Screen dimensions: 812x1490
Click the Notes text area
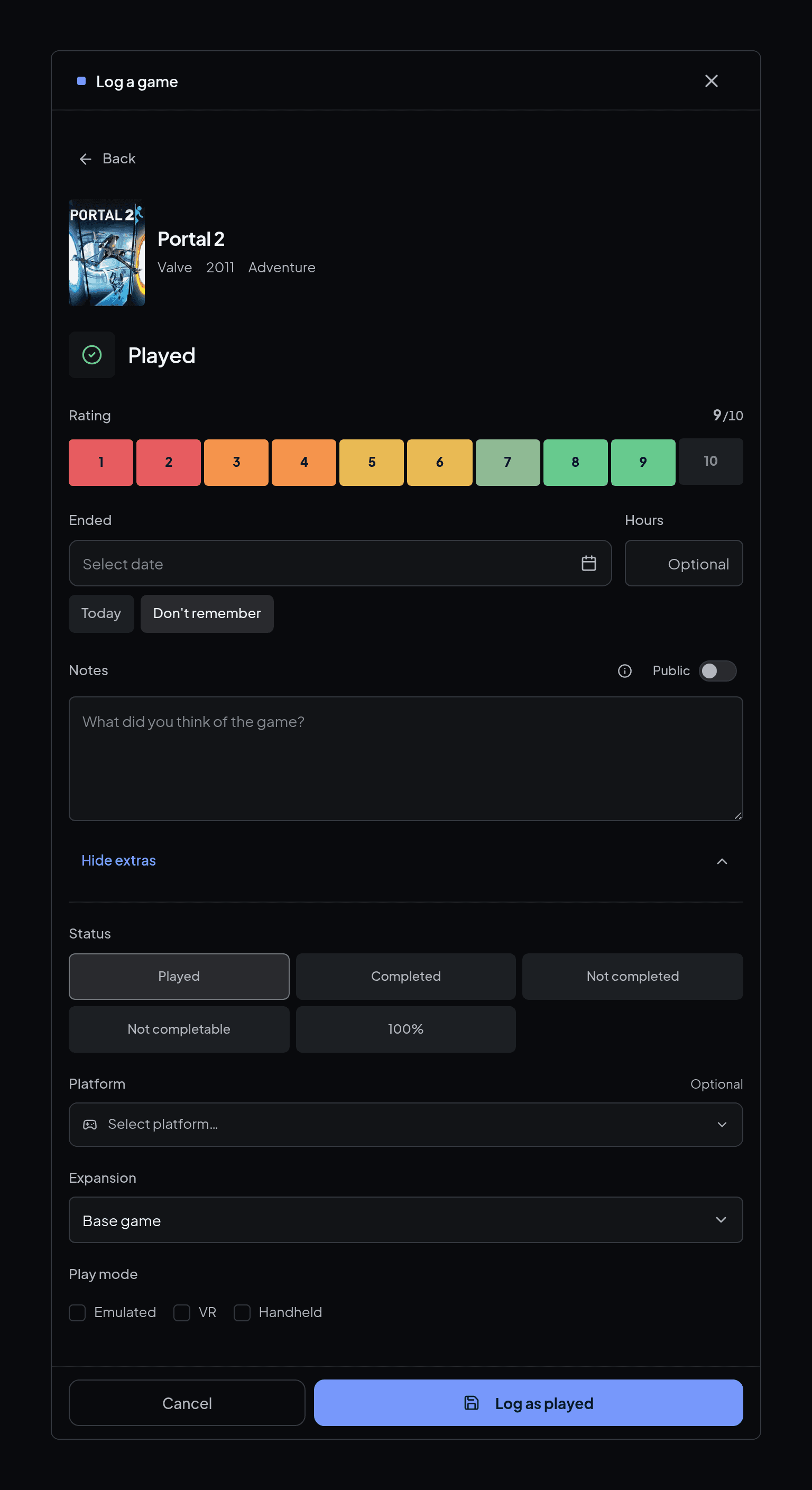[406, 759]
